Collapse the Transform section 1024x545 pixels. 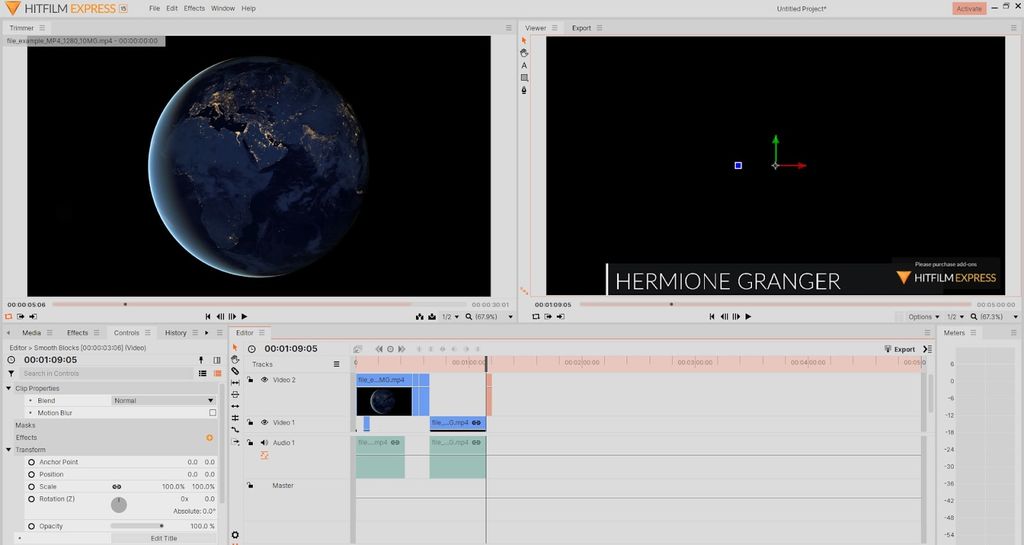[x=9, y=450]
